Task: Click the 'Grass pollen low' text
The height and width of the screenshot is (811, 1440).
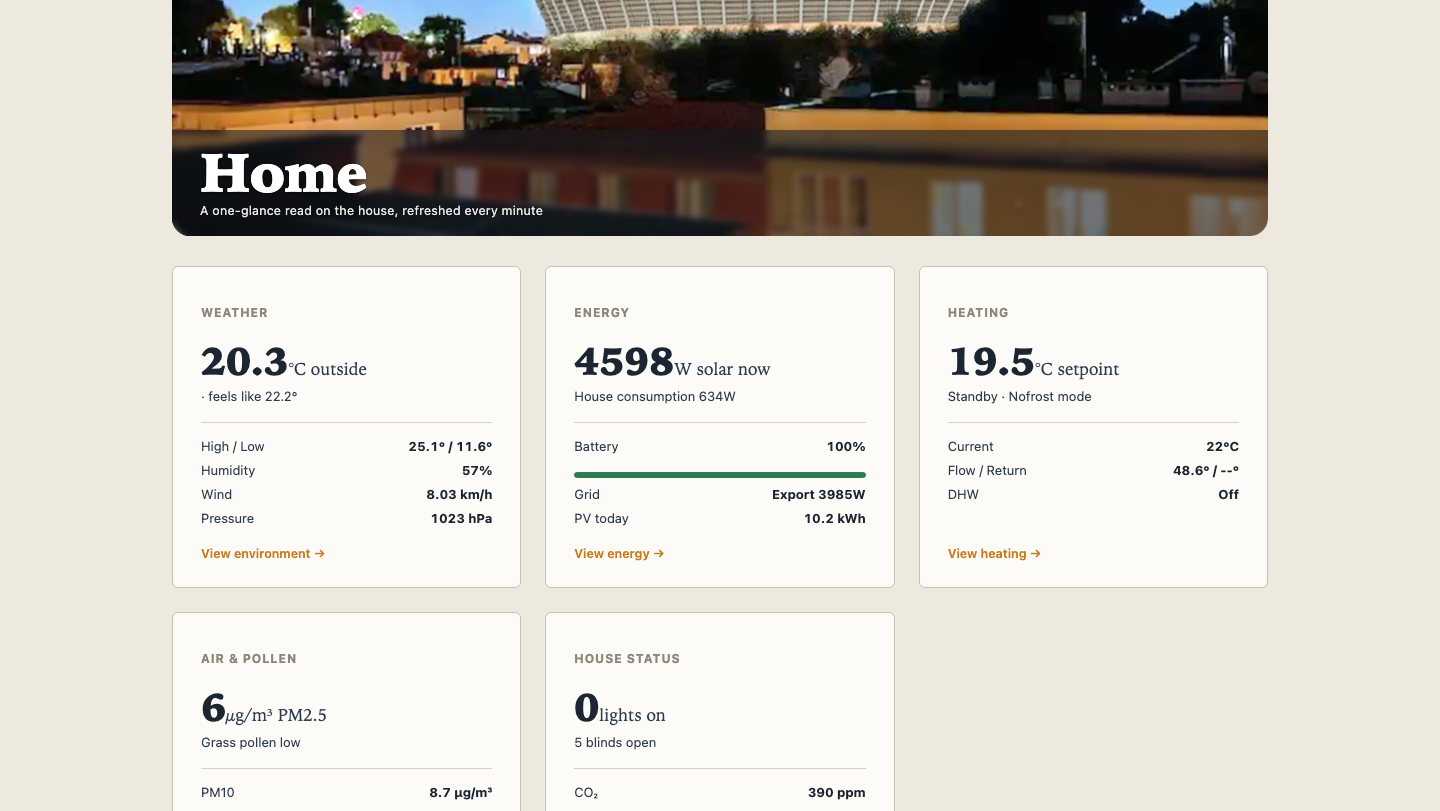Action: click(x=251, y=743)
